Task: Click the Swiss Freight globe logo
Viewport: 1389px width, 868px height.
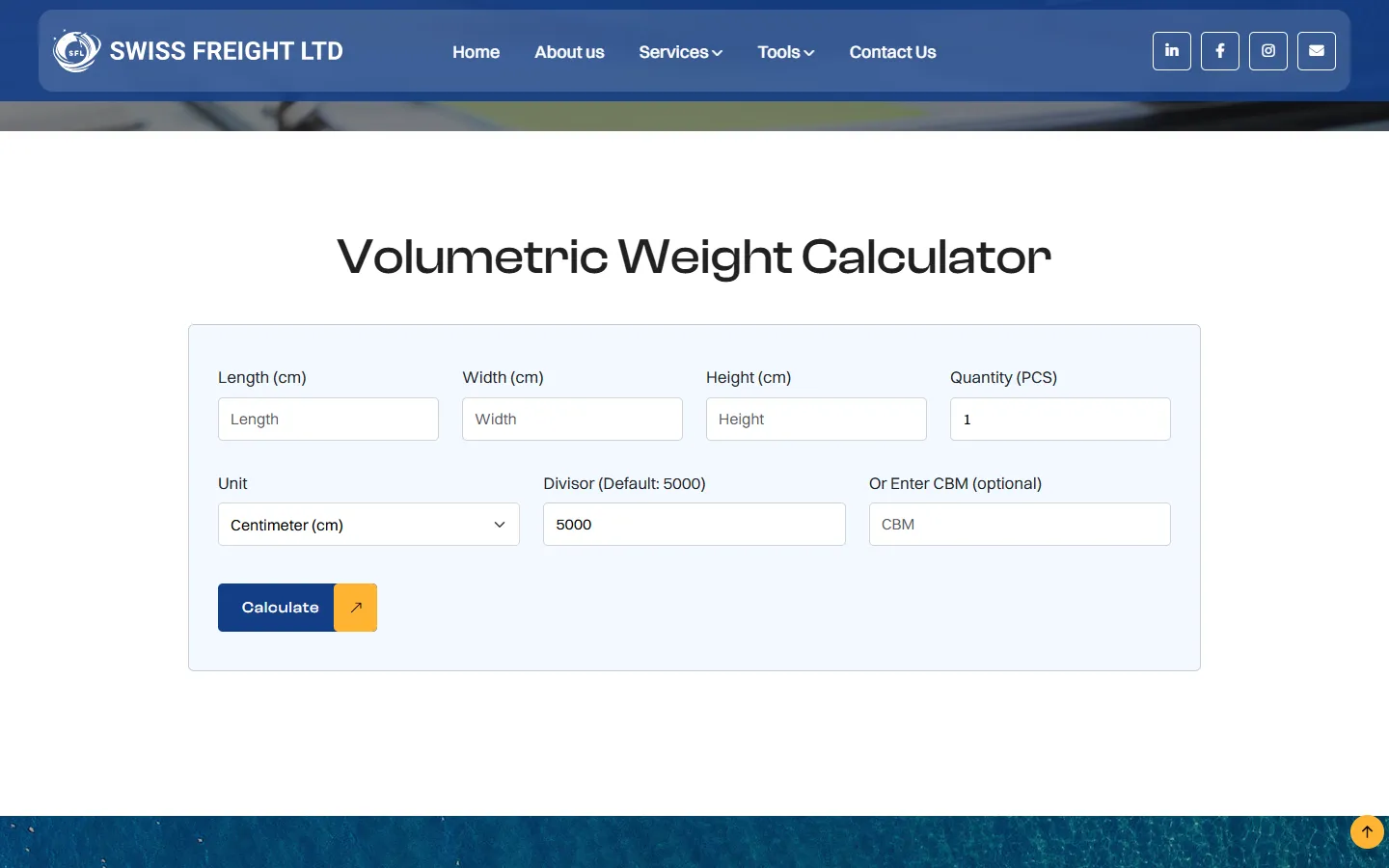Action: click(x=76, y=51)
